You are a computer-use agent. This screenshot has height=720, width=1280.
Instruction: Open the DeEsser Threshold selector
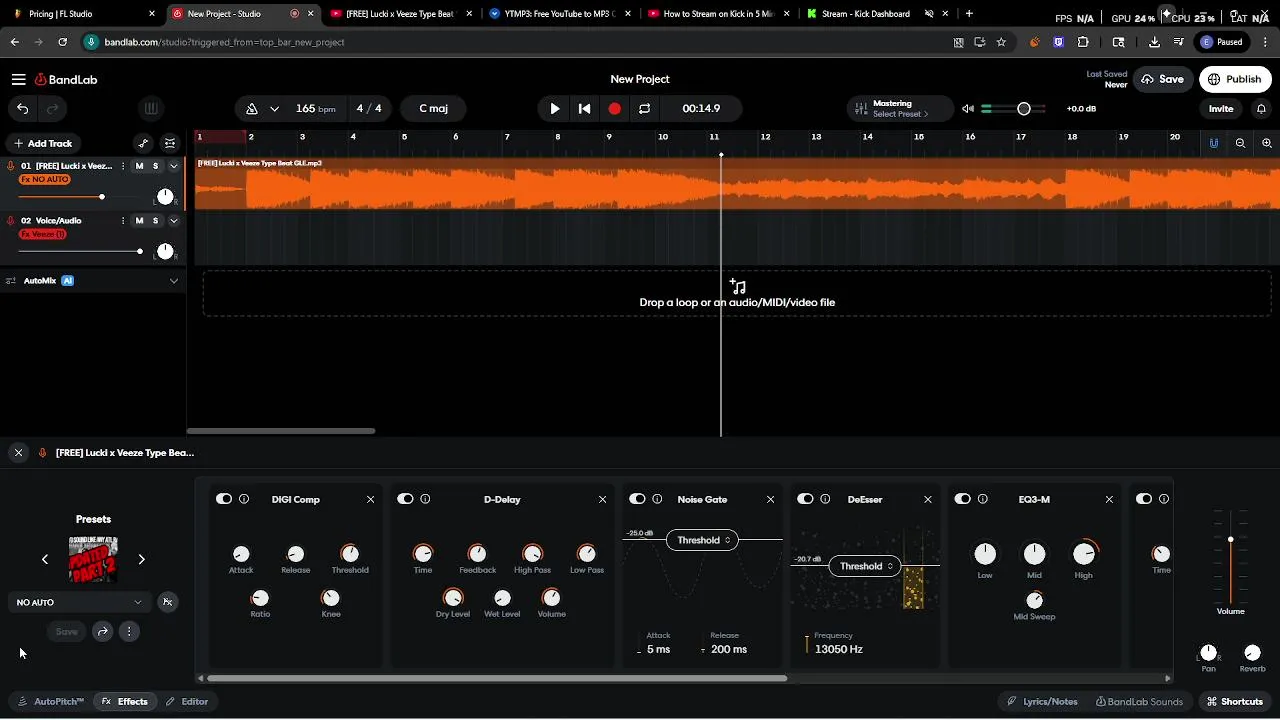[x=865, y=566]
